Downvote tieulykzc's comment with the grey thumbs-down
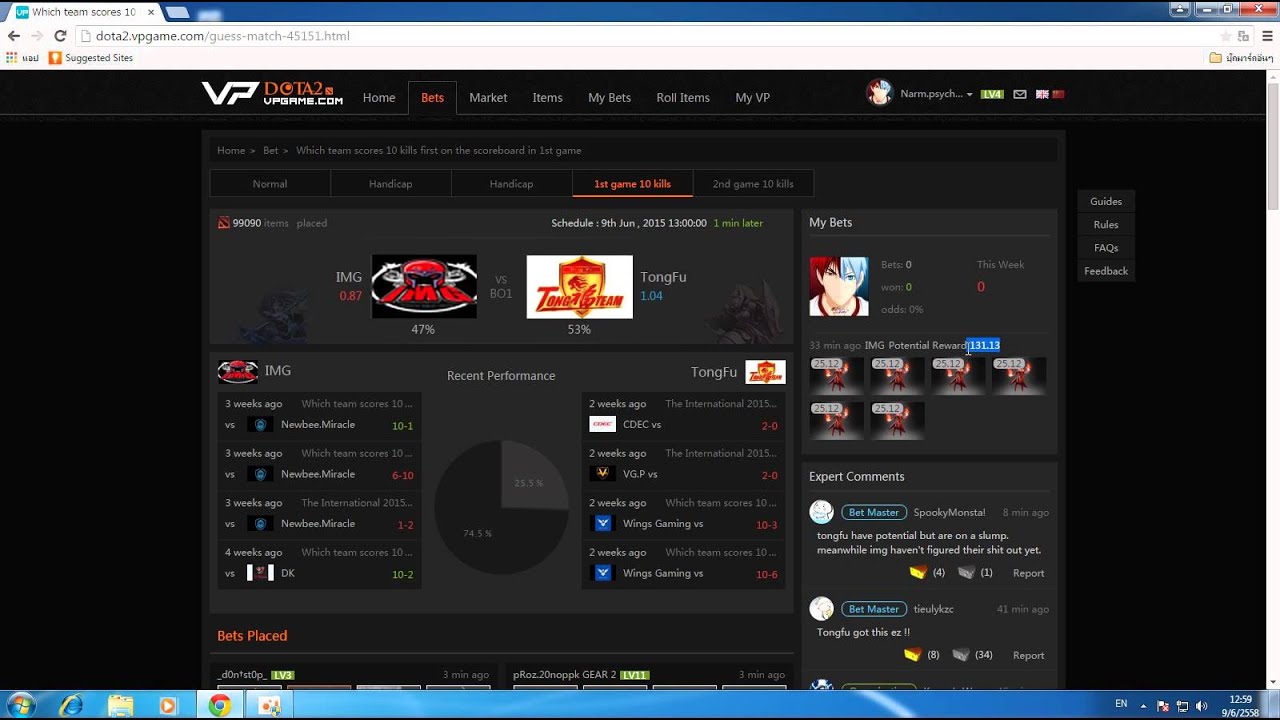The height and width of the screenshot is (720, 1280). point(961,655)
